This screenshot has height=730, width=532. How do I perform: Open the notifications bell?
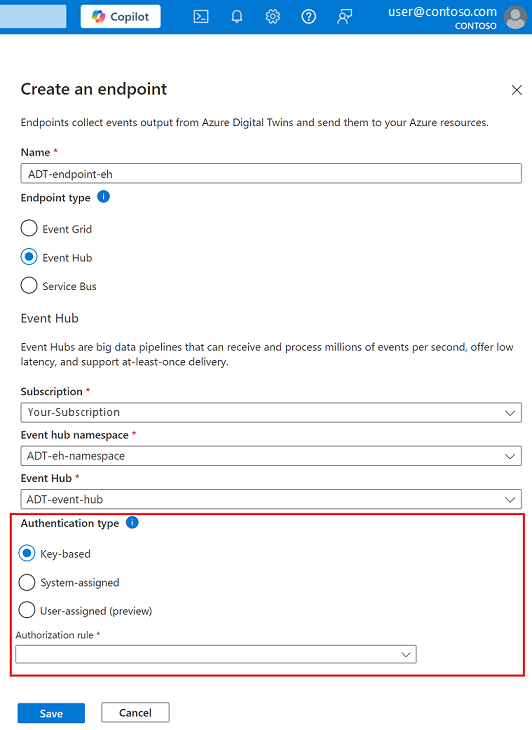237,17
